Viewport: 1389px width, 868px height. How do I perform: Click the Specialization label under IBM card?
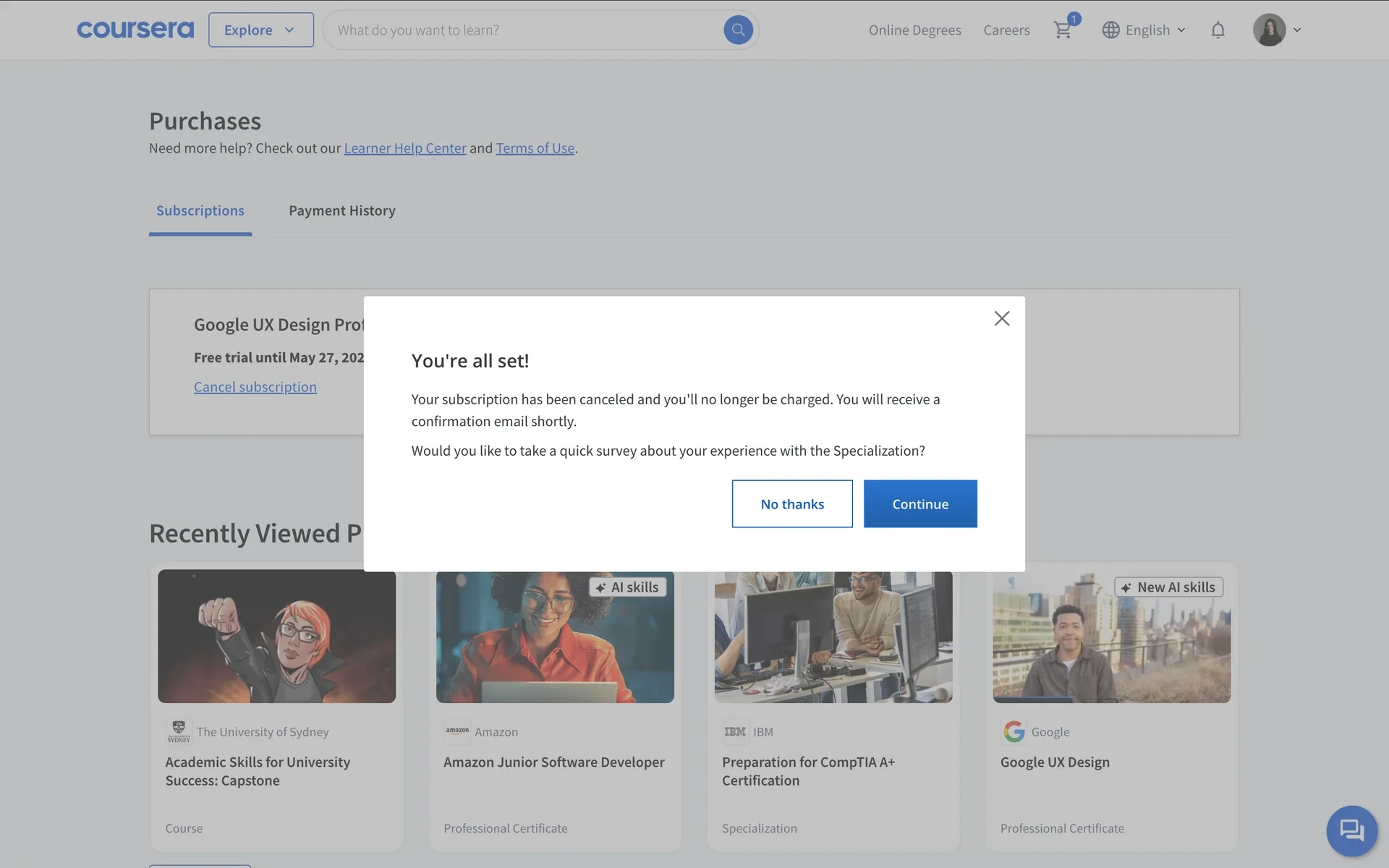[x=760, y=828]
